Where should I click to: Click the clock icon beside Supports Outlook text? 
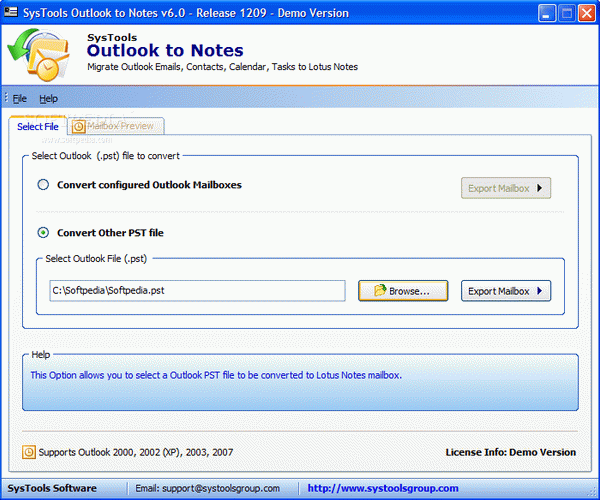[x=29, y=452]
